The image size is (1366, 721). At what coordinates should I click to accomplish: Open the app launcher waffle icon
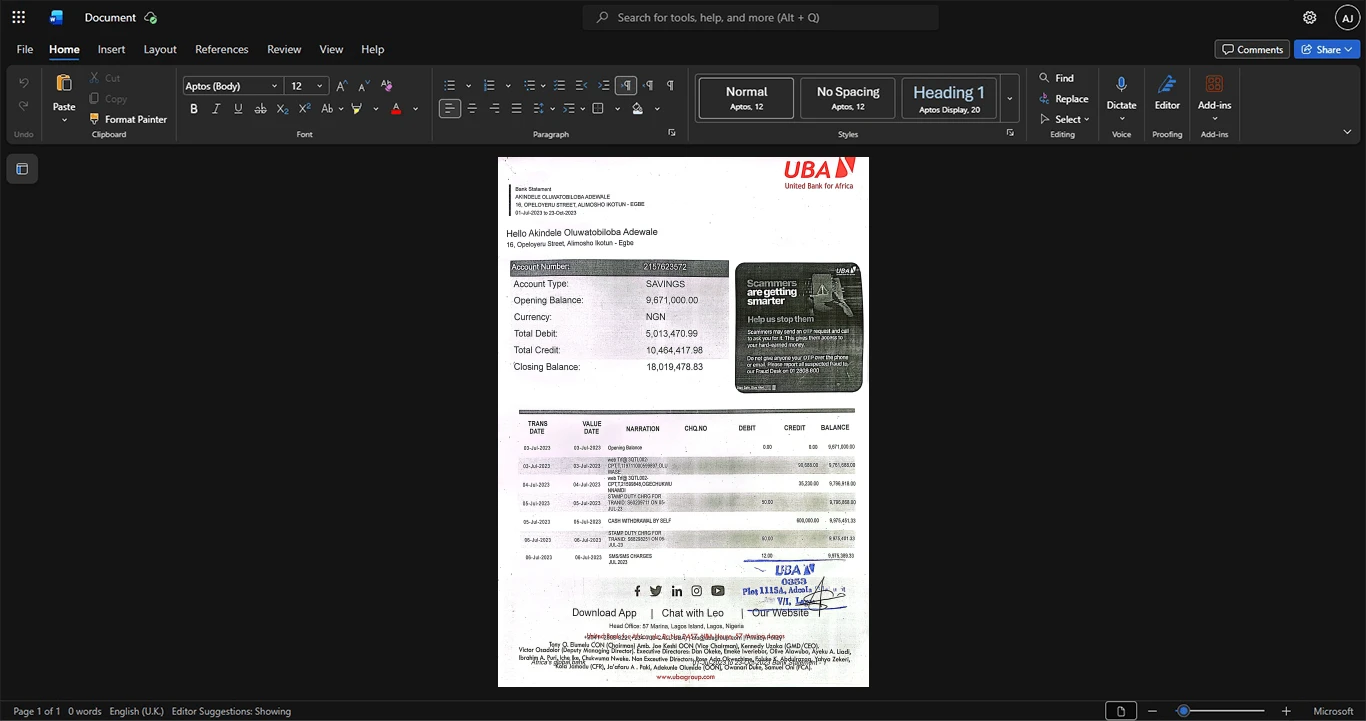(18, 17)
